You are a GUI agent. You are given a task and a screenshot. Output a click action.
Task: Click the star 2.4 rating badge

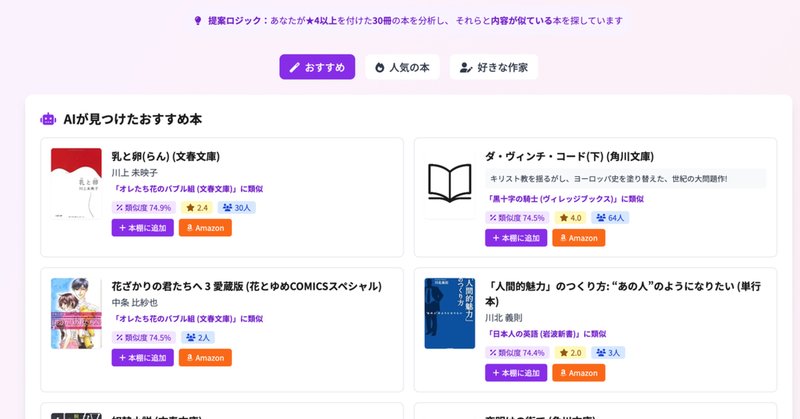(197, 208)
